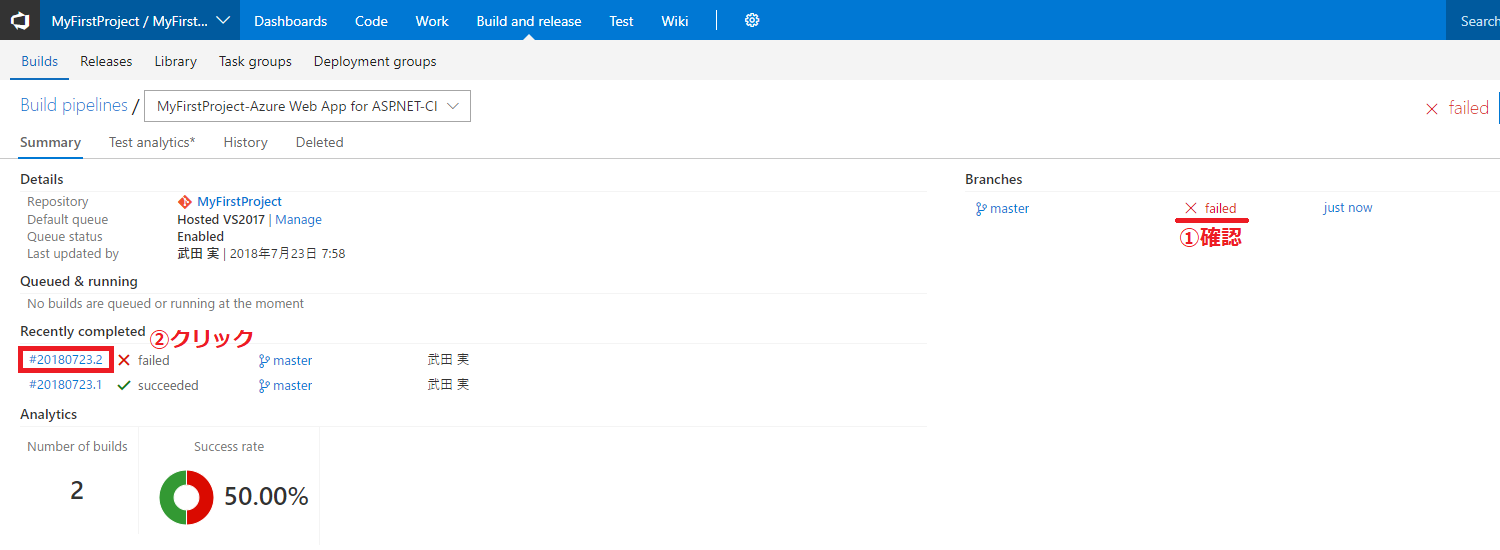Open the Wiki hub
This screenshot has width=1500, height=550.
click(675, 21)
